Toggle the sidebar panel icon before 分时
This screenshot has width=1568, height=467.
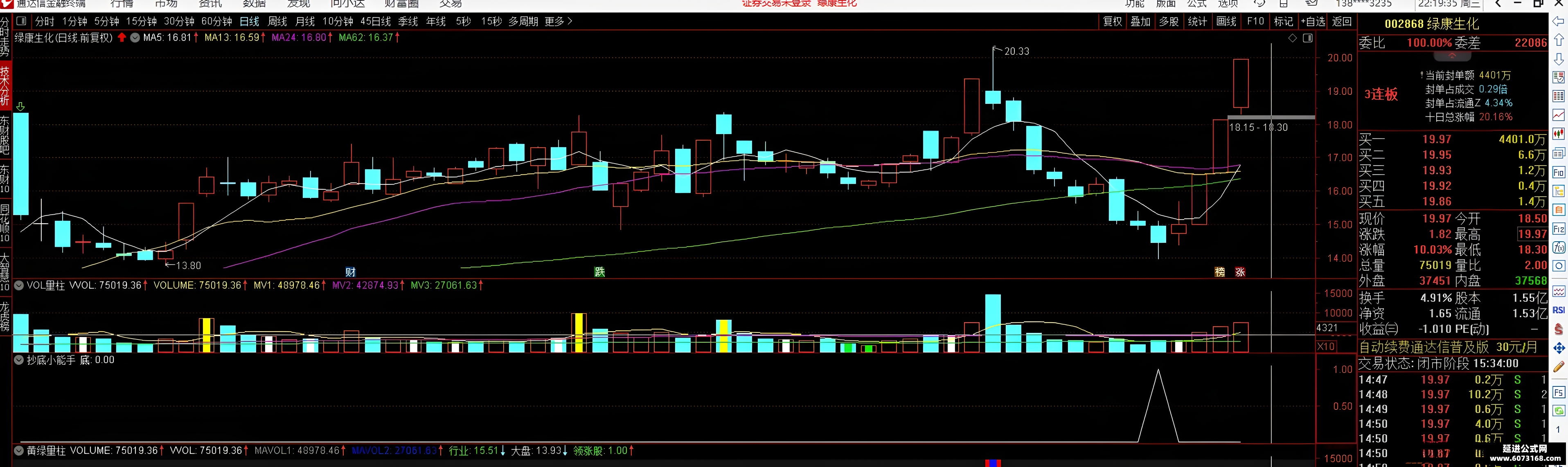(x=21, y=21)
